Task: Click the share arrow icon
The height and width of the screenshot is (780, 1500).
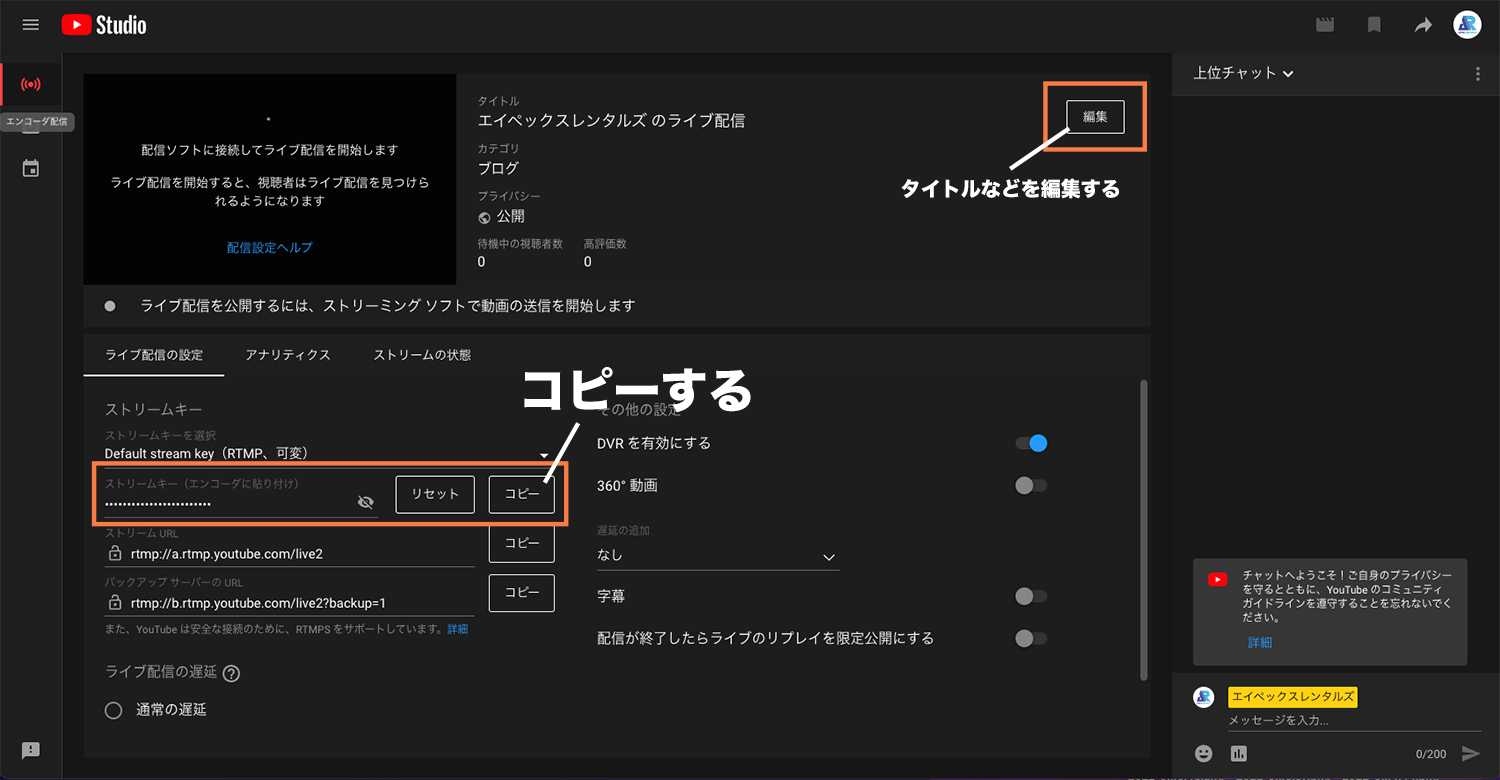Action: 1423,24
